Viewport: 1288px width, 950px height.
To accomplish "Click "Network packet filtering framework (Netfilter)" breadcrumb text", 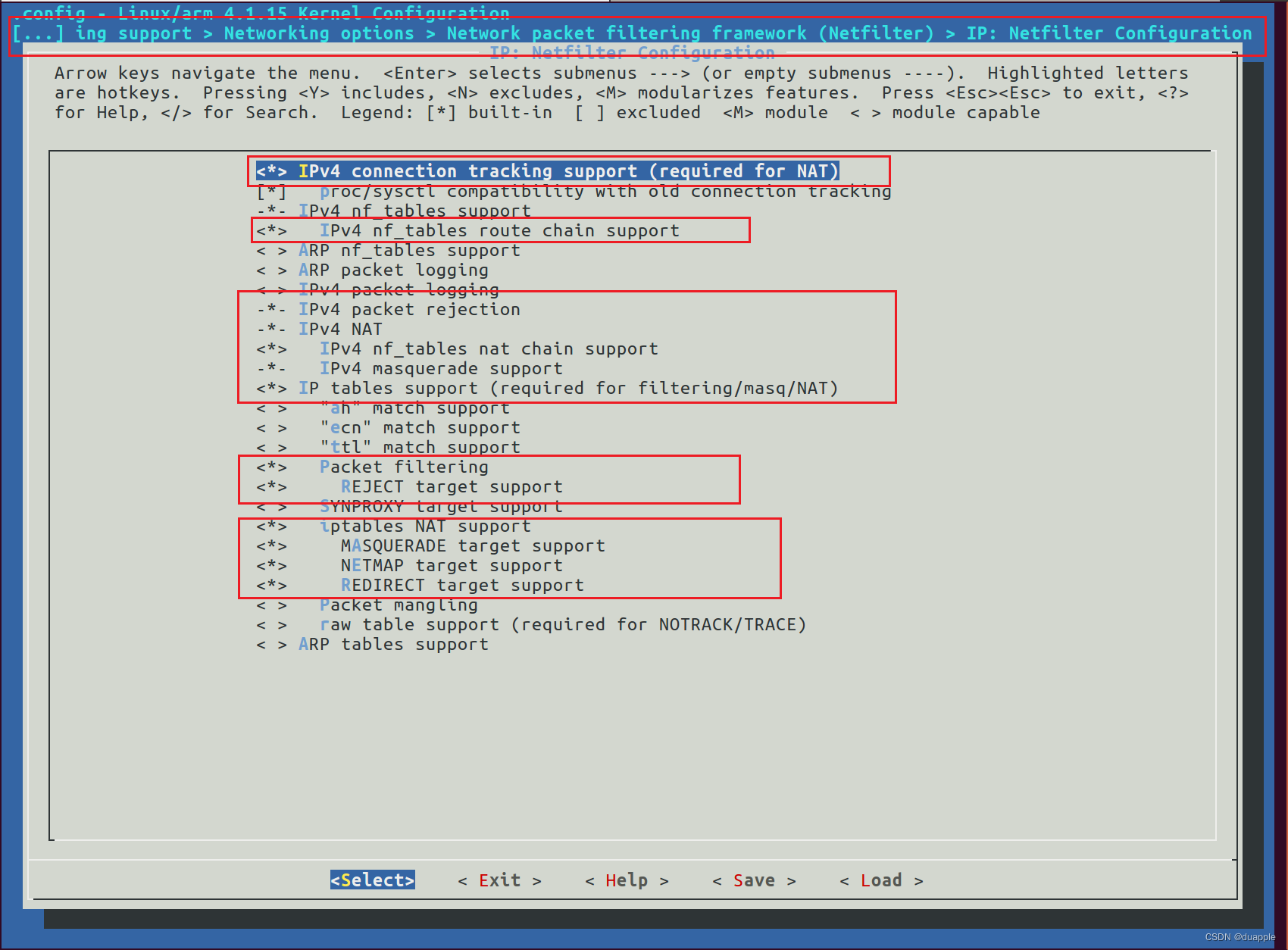I will [690, 33].
